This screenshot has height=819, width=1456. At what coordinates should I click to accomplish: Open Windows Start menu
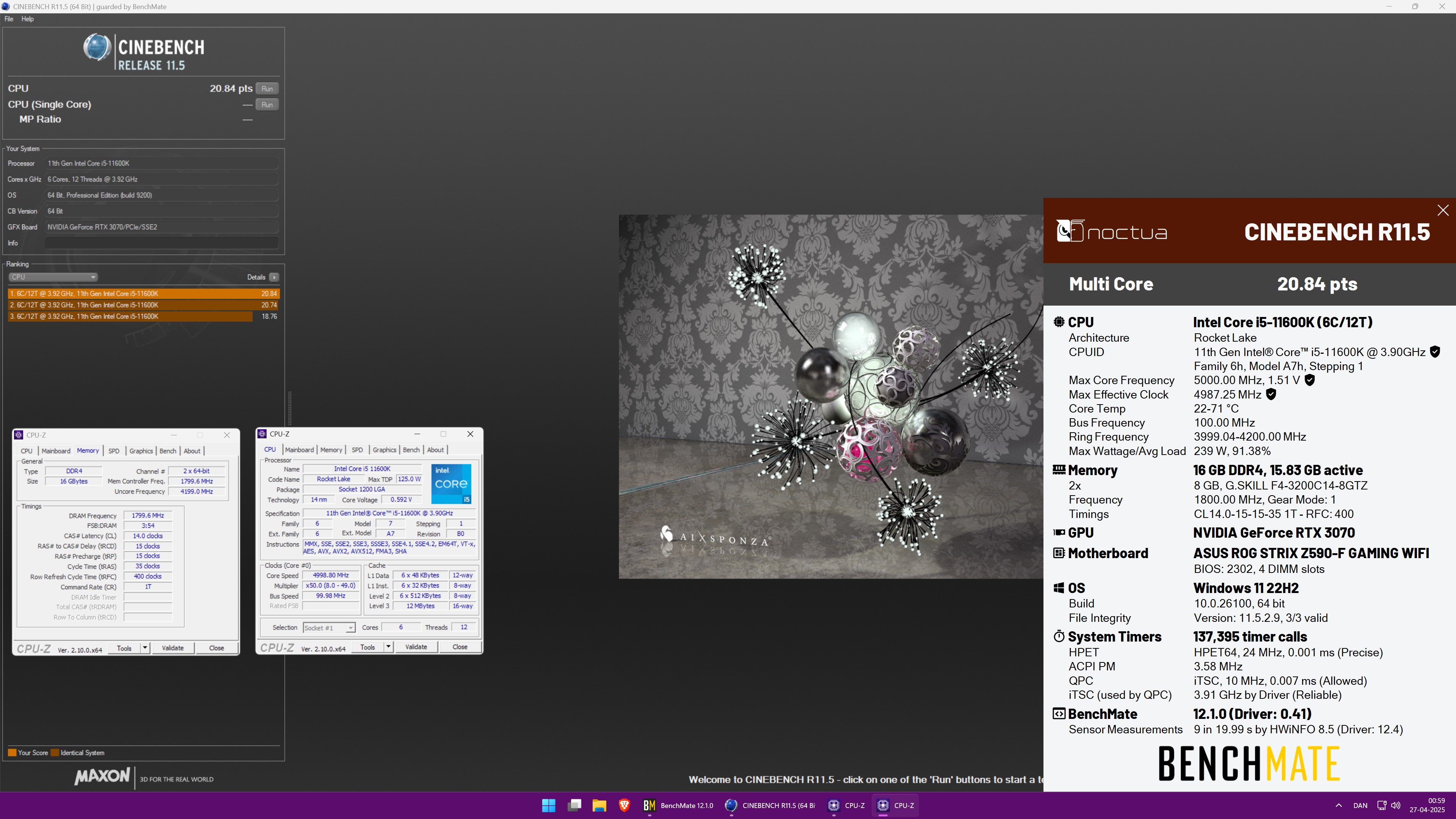(548, 805)
